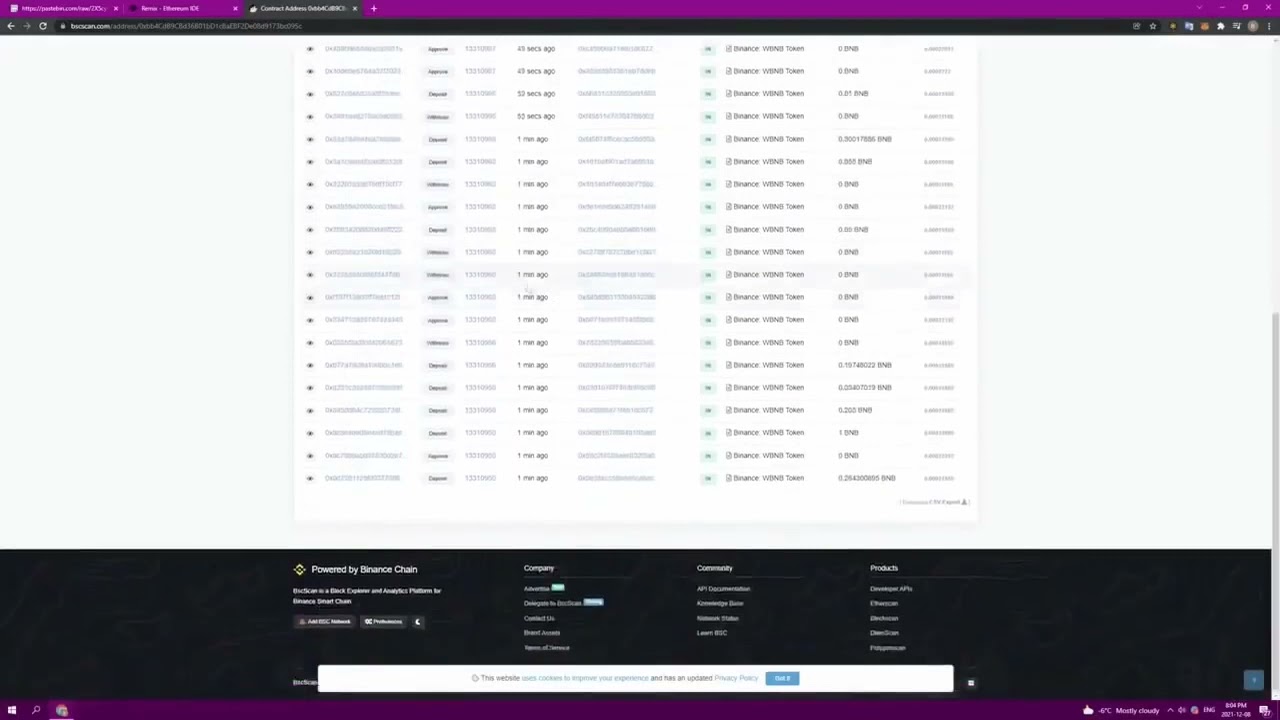Click the back-to-top arrow button

[x=1254, y=680]
